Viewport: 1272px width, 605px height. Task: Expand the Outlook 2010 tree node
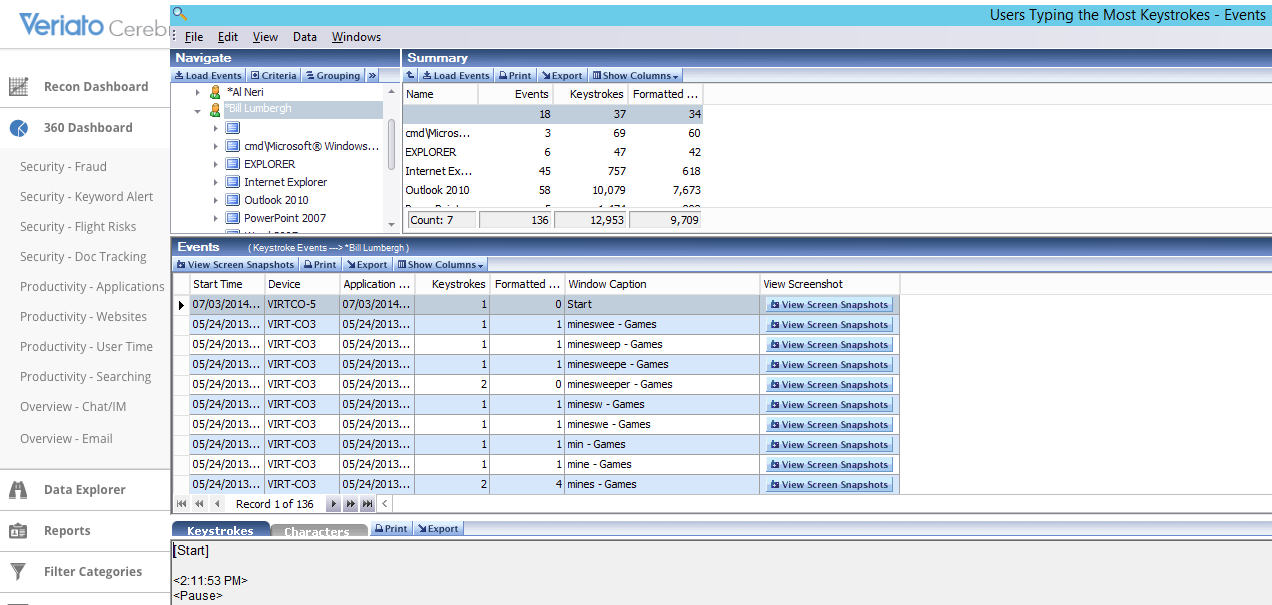(215, 200)
